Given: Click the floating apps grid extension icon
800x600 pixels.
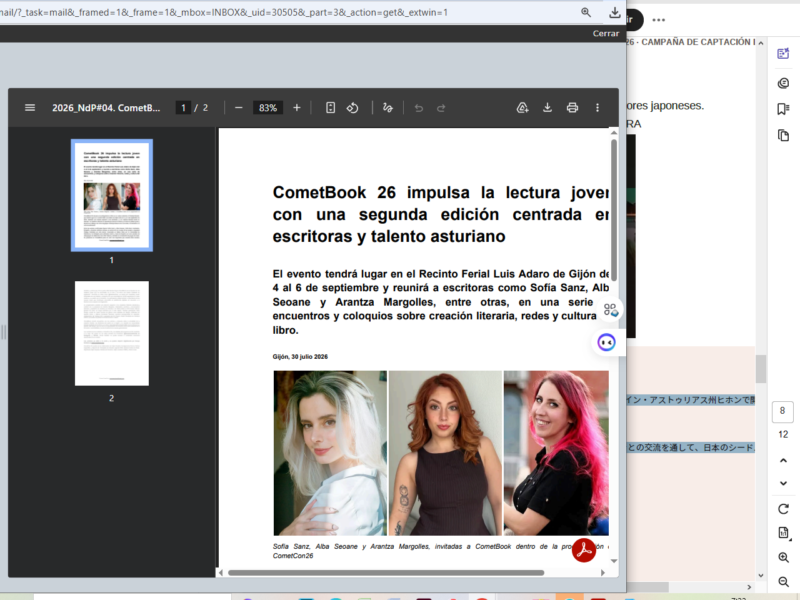Looking at the screenshot, I should point(610,310).
